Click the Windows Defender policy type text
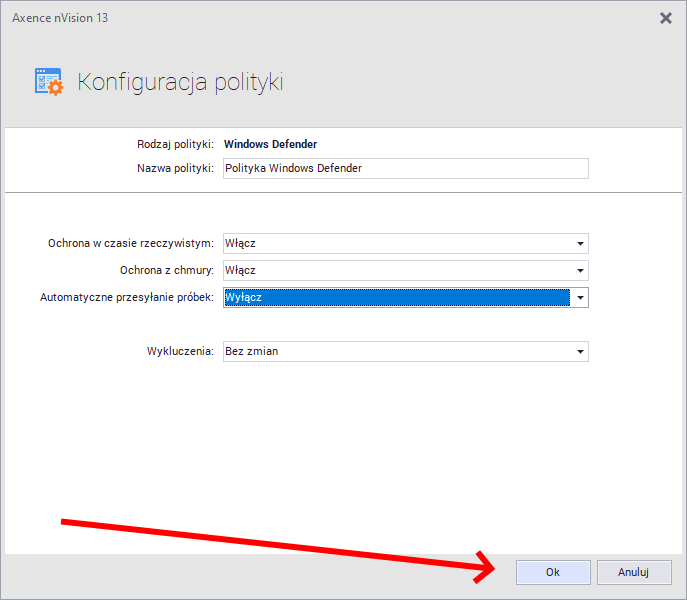This screenshot has width=687, height=600. tap(270, 144)
